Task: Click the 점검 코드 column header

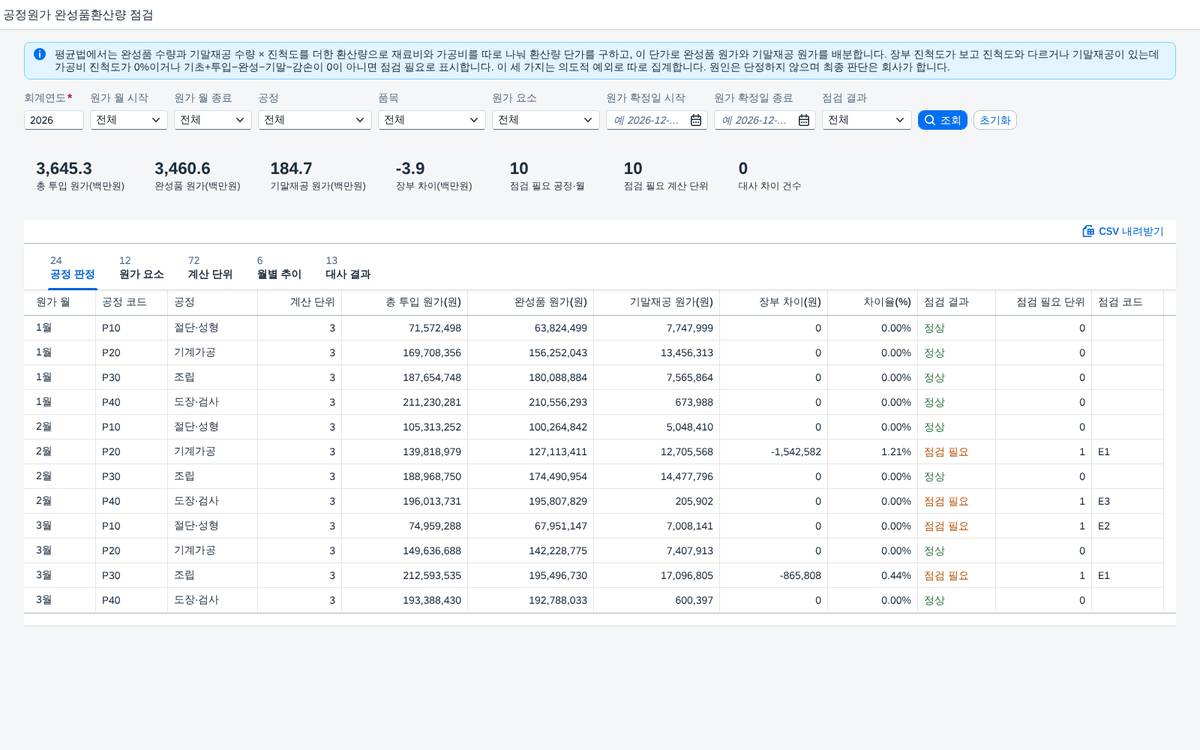Action: (1128, 302)
